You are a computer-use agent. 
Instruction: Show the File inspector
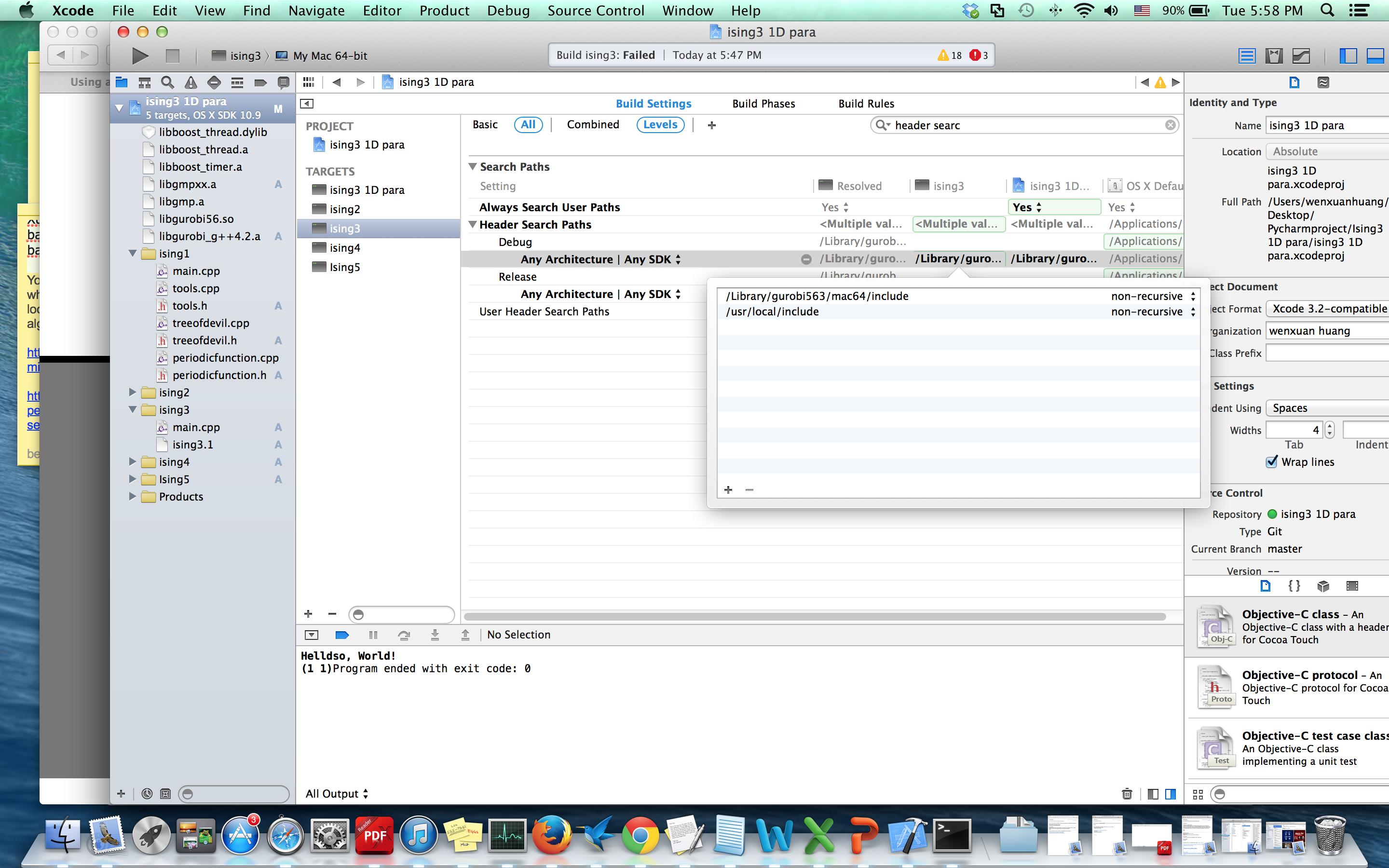tap(1294, 82)
